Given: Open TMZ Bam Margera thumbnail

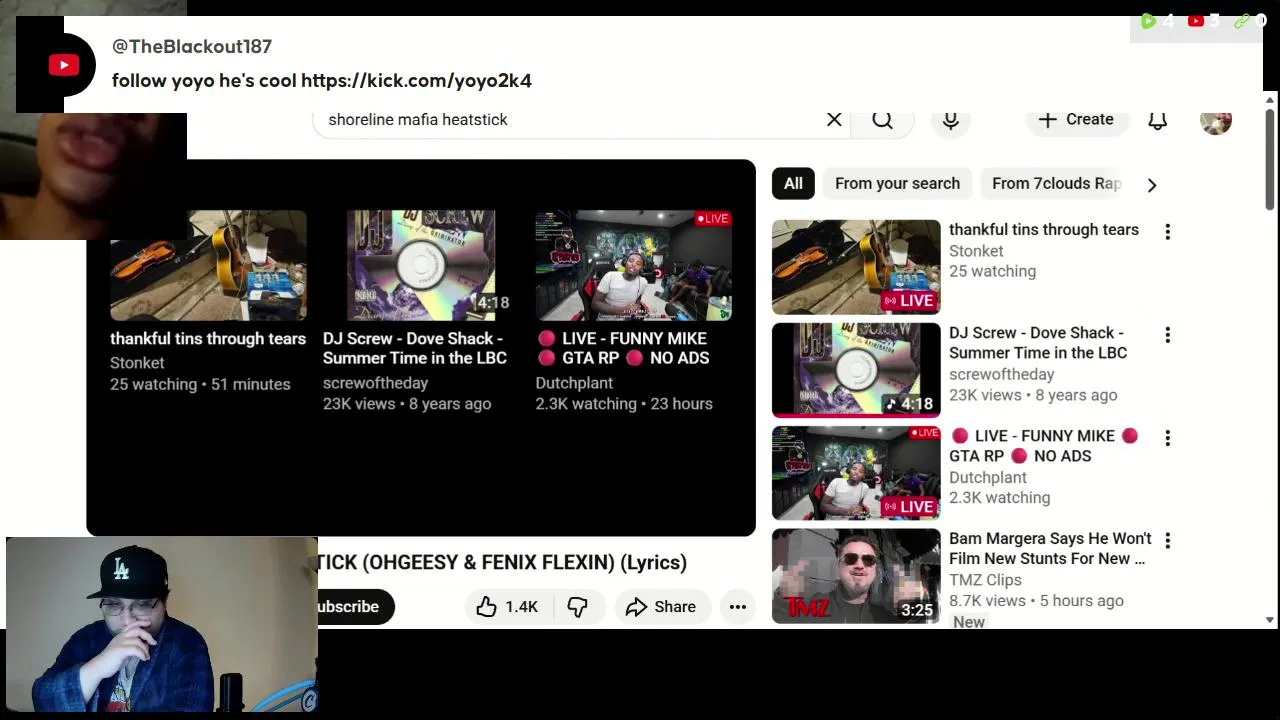Looking at the screenshot, I should pos(856,576).
